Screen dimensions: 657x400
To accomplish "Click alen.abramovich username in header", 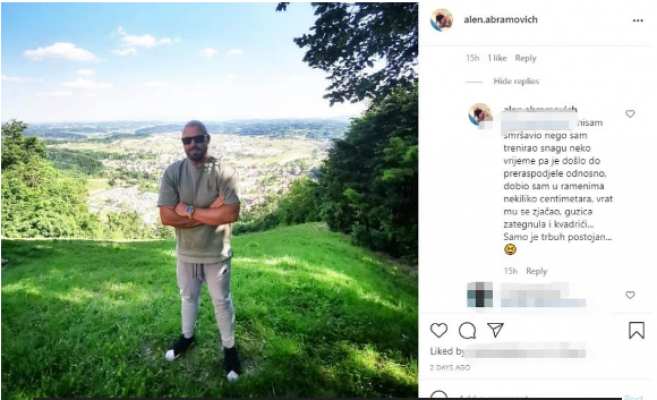I will [500, 20].
